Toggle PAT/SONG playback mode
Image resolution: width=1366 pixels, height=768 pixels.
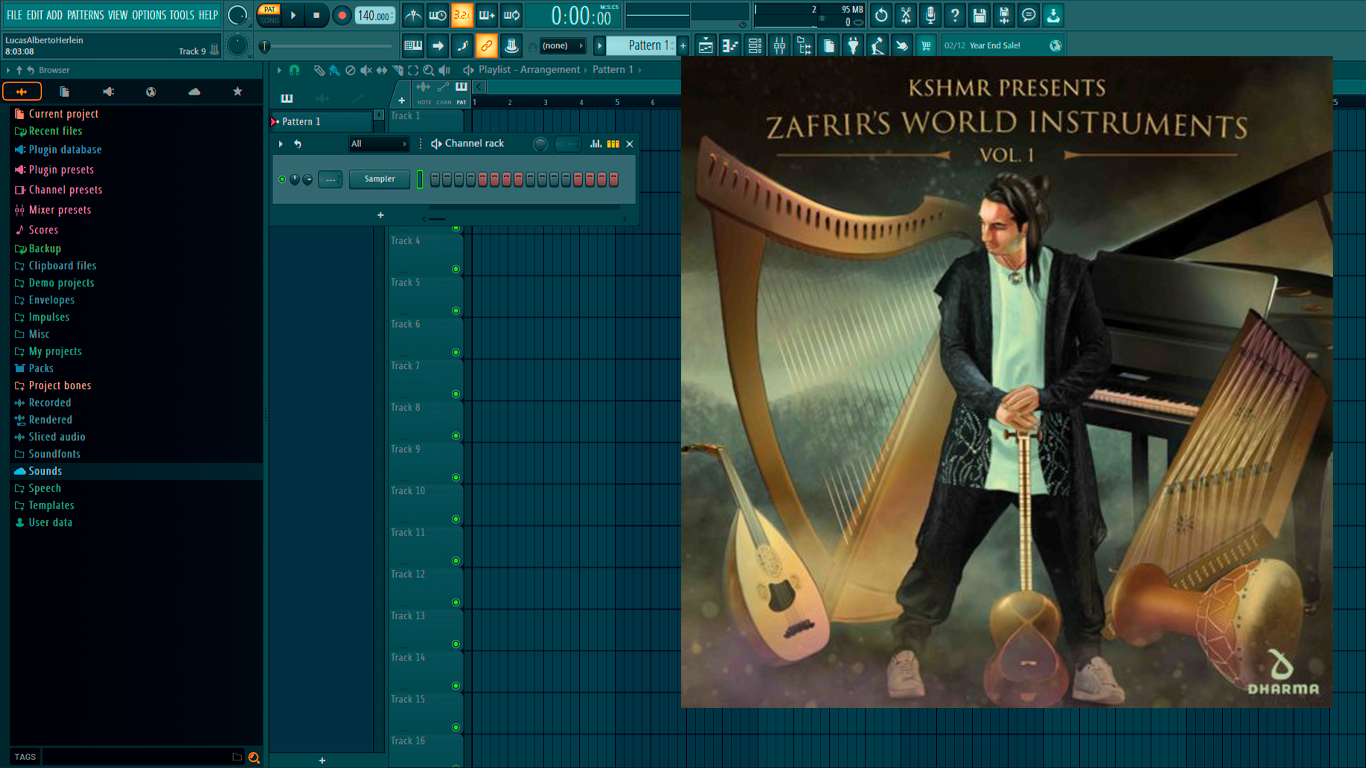pyautogui.click(x=269, y=15)
